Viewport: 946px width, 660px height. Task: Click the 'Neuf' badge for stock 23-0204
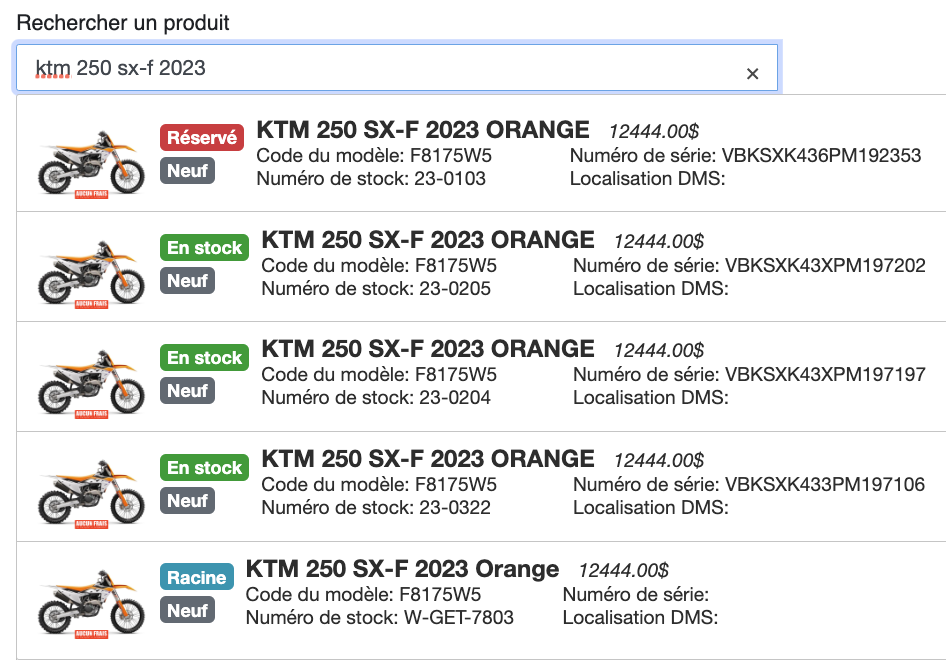click(188, 391)
